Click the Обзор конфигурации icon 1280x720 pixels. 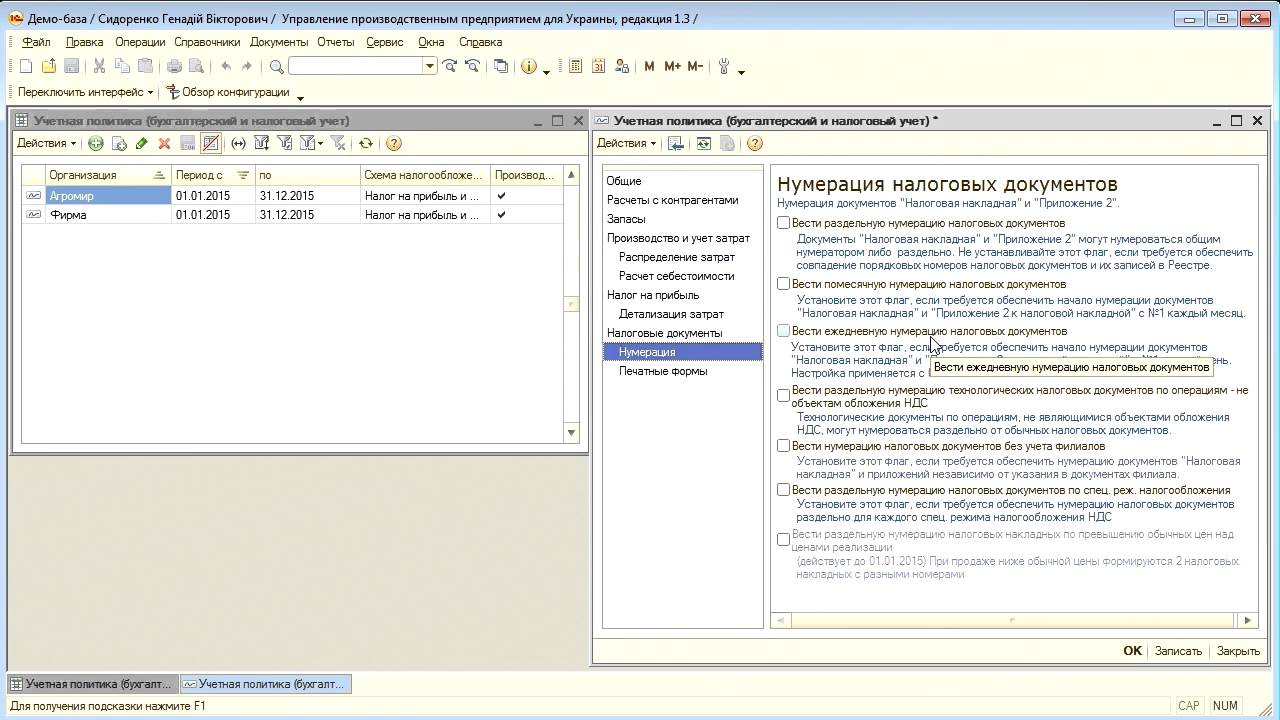pyautogui.click(x=173, y=92)
